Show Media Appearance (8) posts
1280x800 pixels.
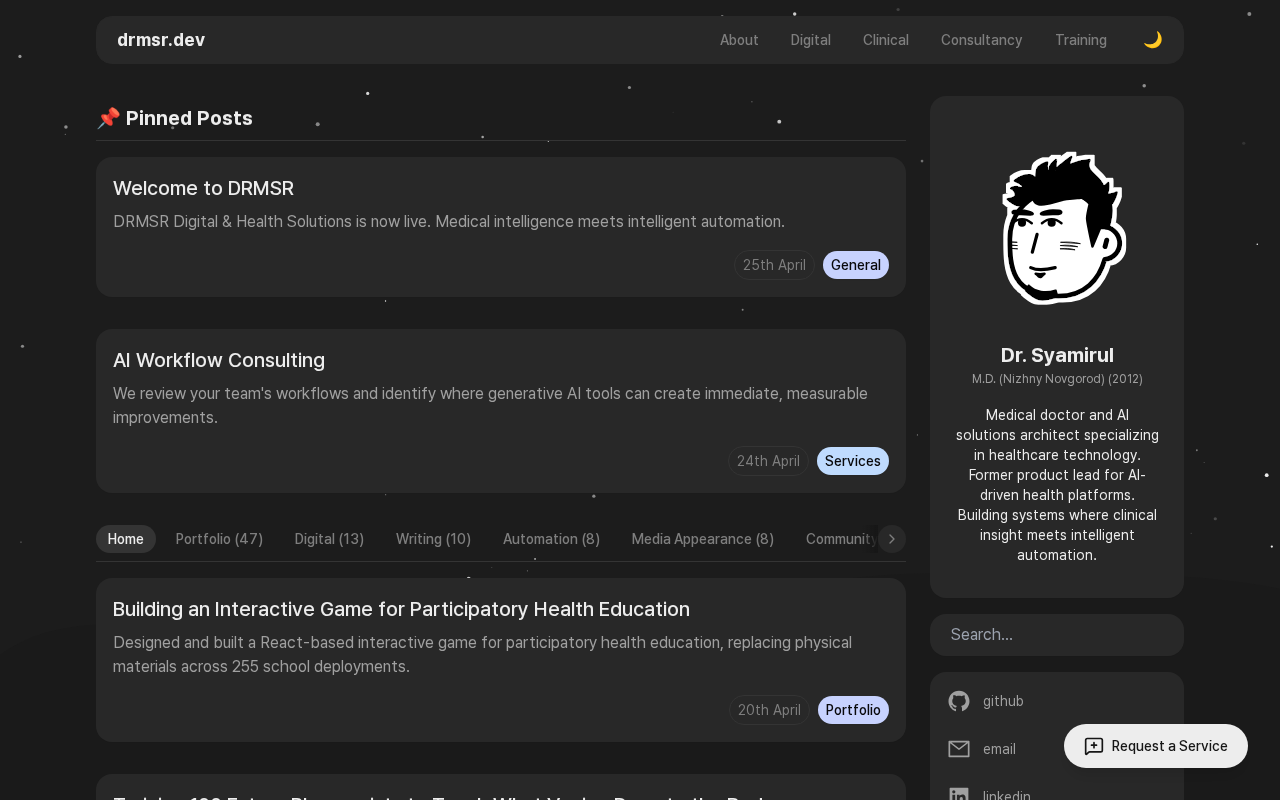(702, 539)
